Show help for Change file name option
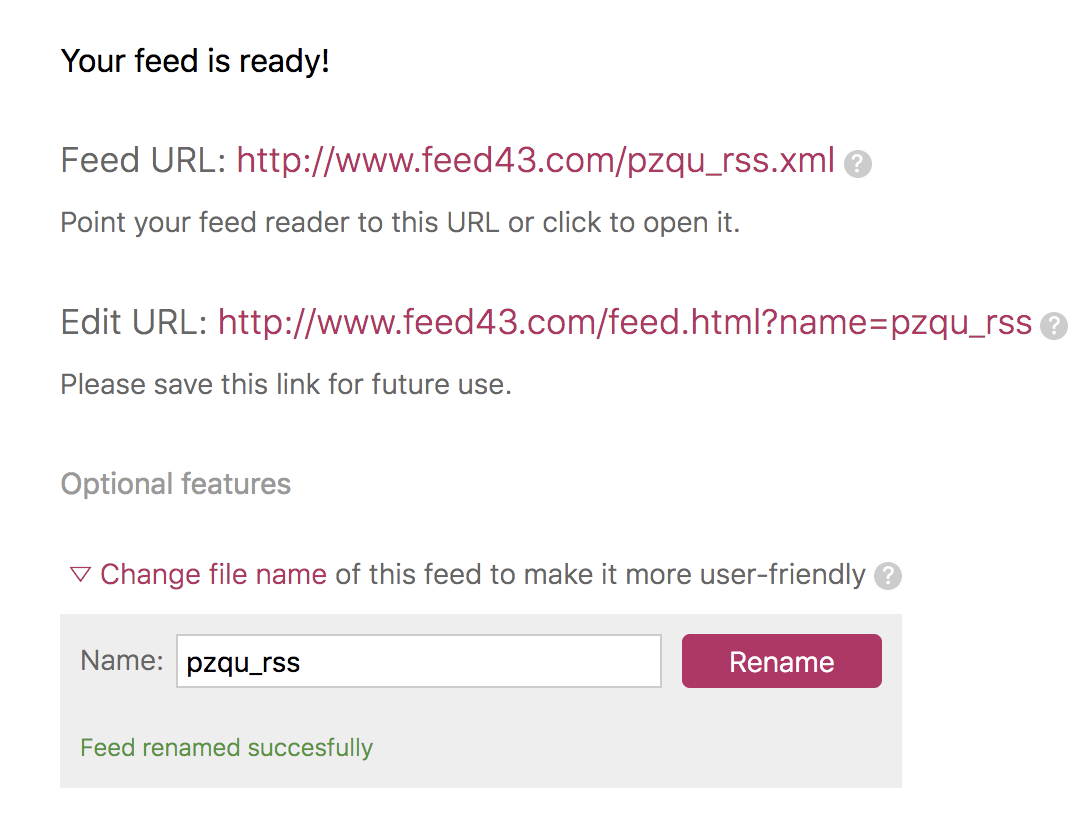 click(x=887, y=576)
